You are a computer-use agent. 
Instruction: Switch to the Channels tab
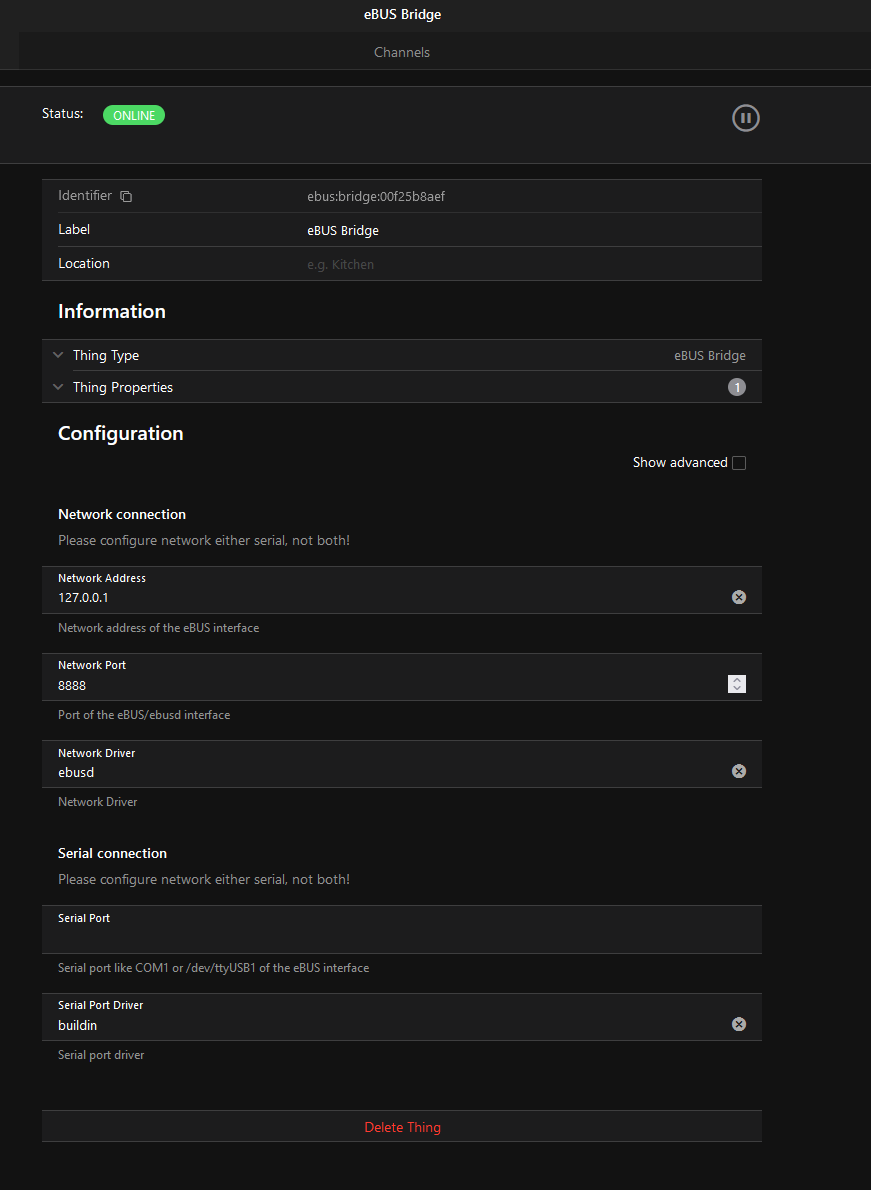pyautogui.click(x=401, y=52)
